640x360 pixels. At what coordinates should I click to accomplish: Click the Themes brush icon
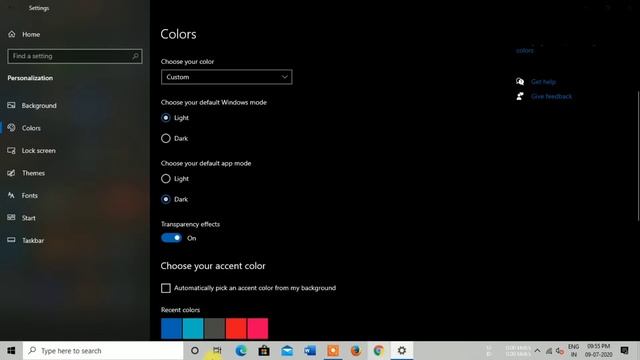(x=11, y=173)
